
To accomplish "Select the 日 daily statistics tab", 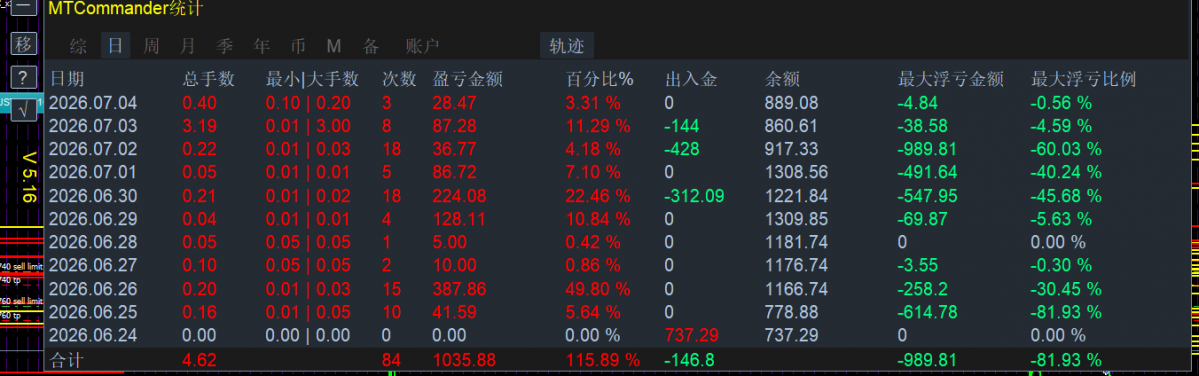I will tap(115, 46).
